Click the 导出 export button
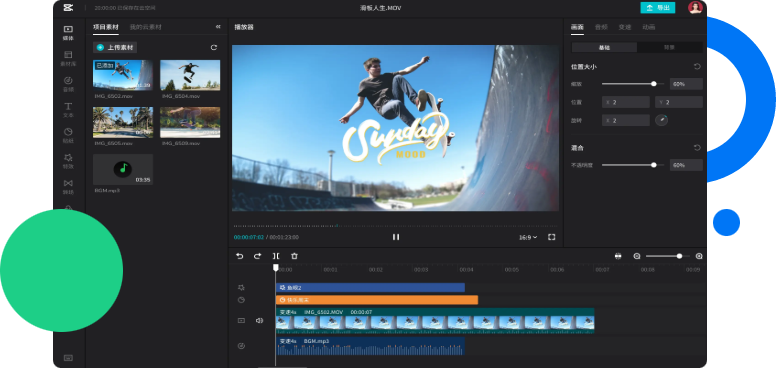This screenshot has height=368, width=776. tap(658, 7)
